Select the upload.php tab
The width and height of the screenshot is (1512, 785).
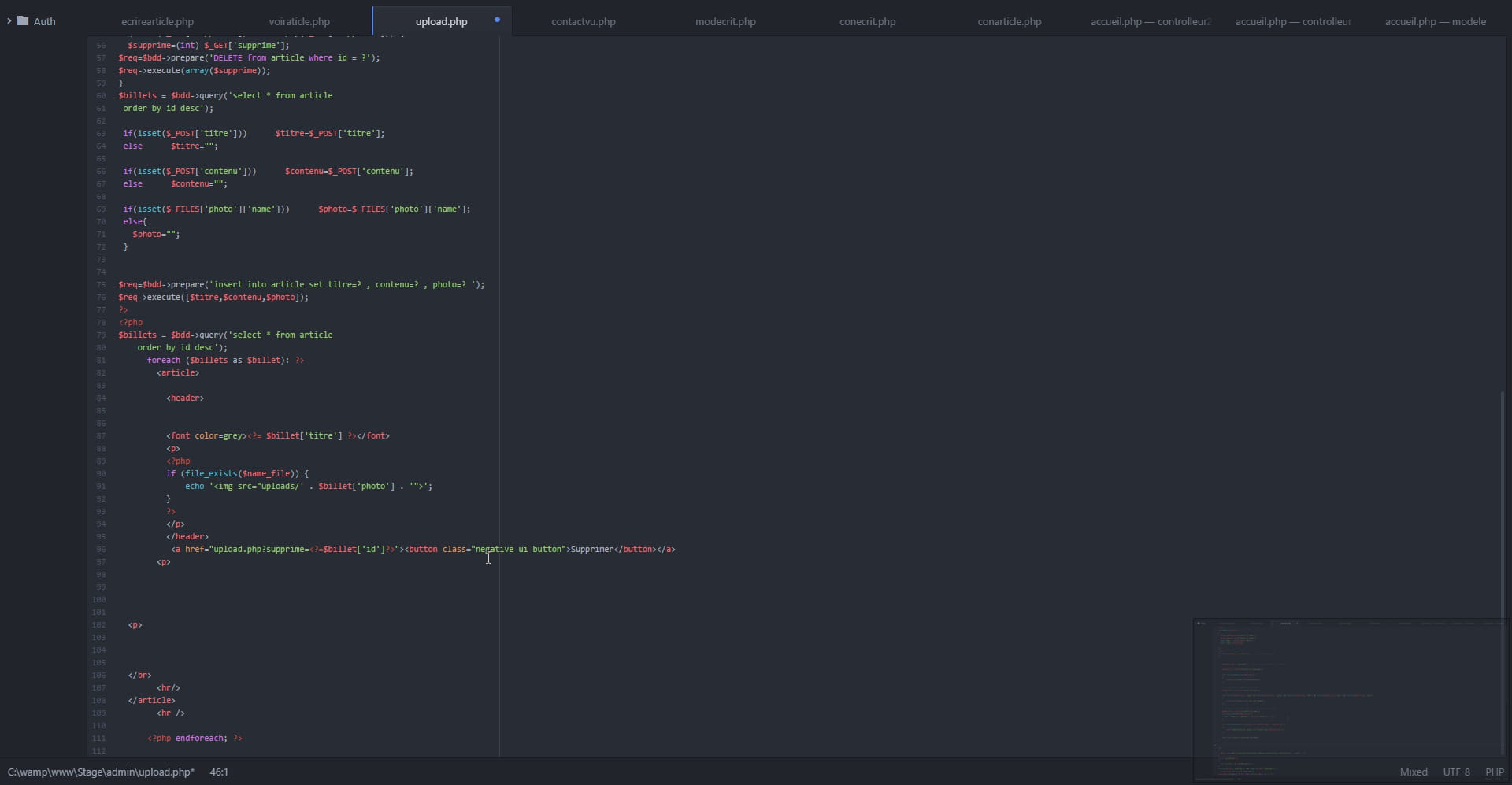tap(442, 21)
